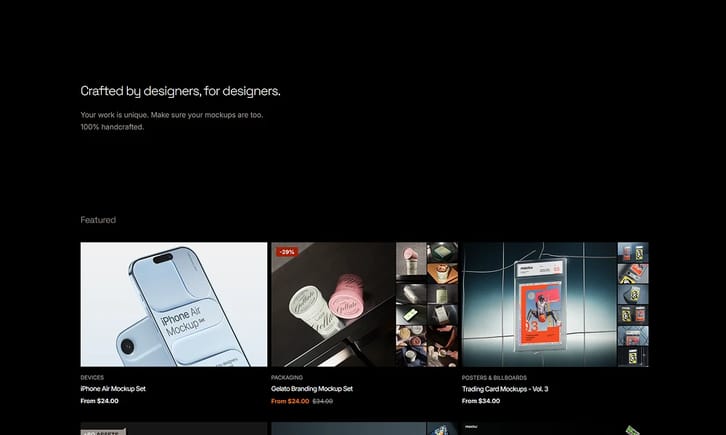Select the PACKAGING category label

click(287, 377)
